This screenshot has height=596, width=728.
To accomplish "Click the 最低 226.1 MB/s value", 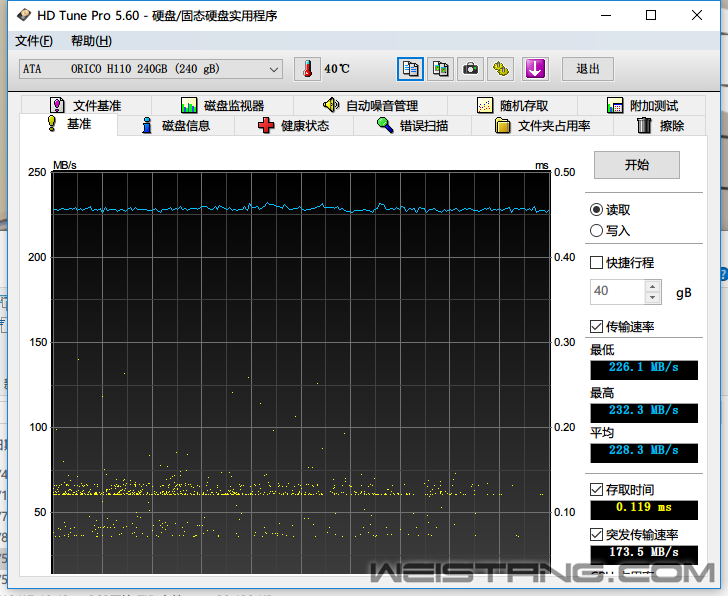I will pyautogui.click(x=644, y=370).
